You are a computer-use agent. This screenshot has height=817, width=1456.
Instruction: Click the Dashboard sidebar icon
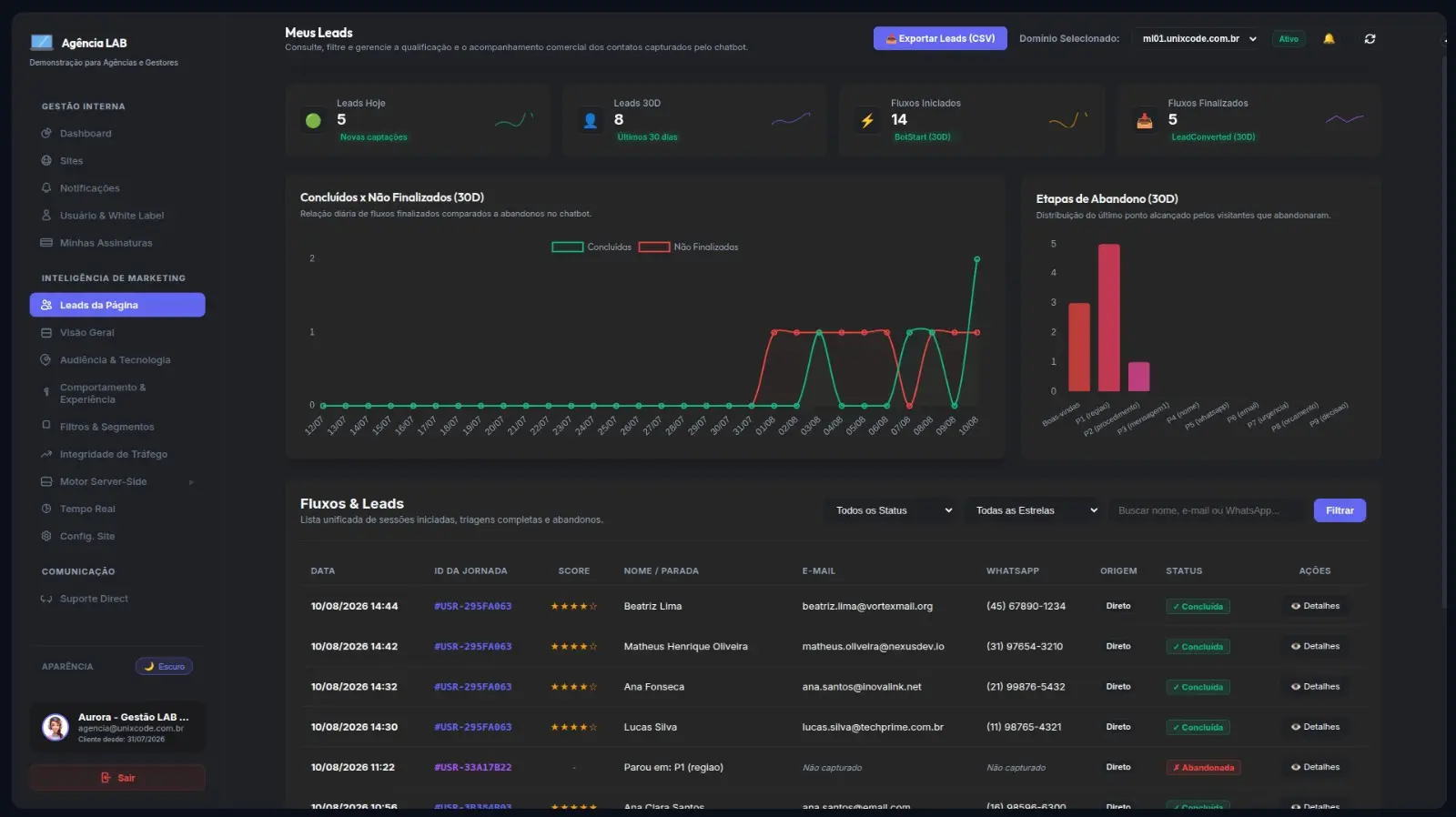(x=46, y=134)
